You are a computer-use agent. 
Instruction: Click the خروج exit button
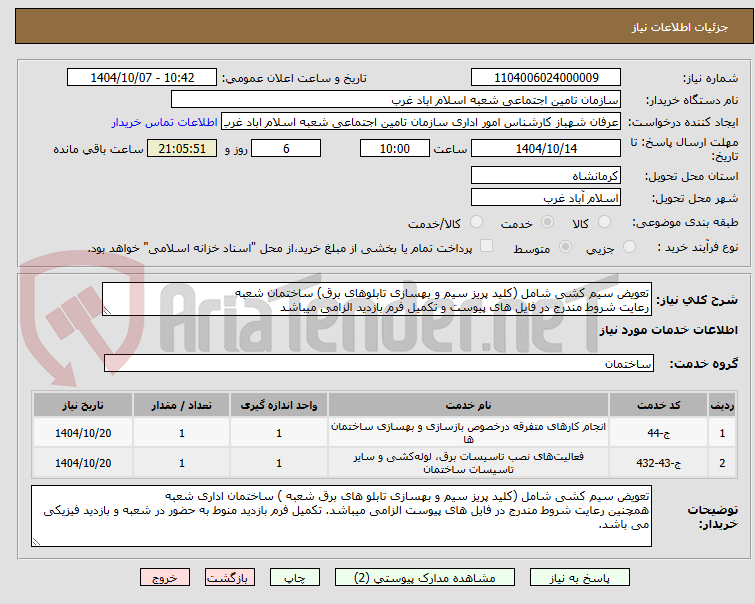tap(165, 577)
